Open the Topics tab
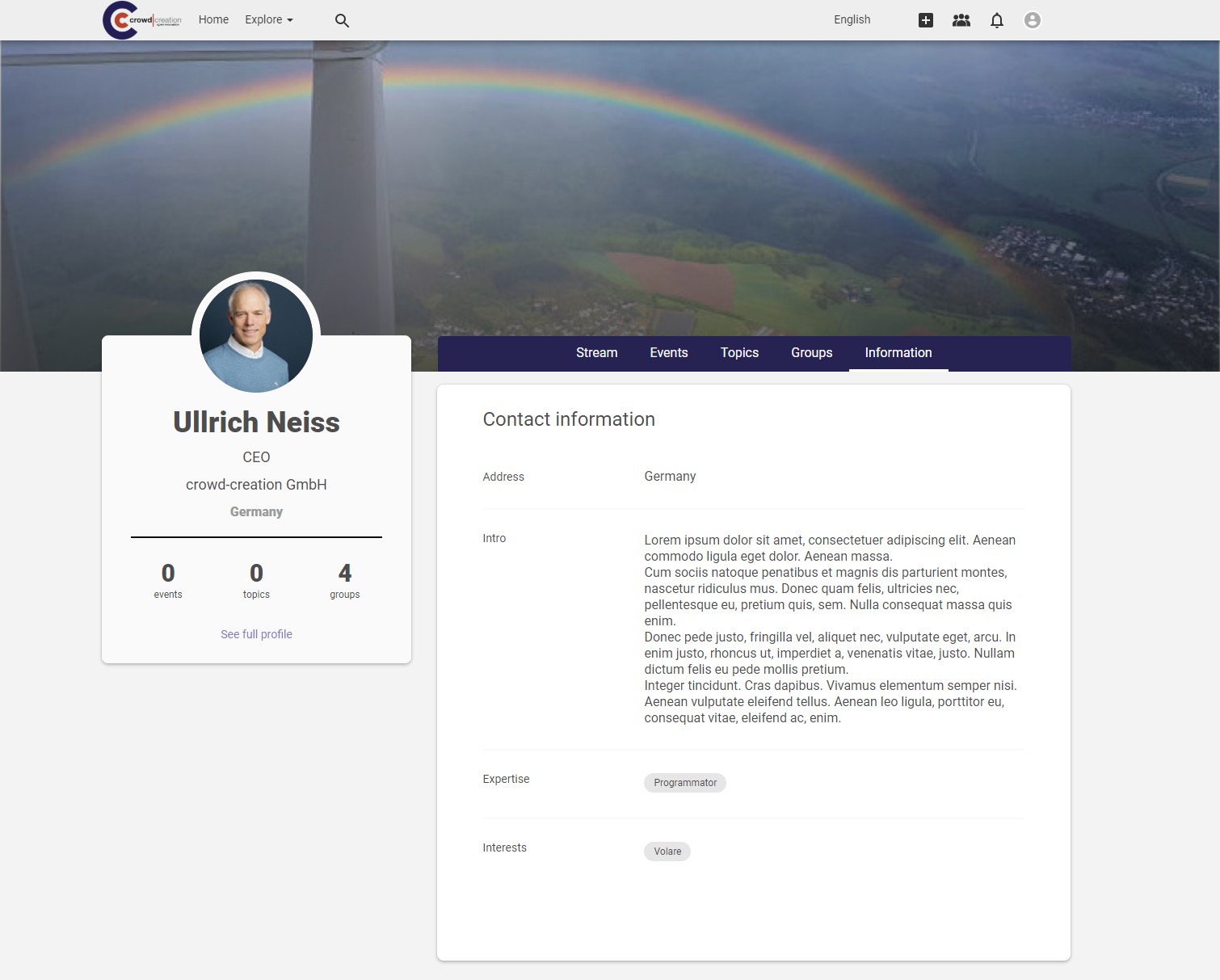The width and height of the screenshot is (1220, 980). click(739, 353)
